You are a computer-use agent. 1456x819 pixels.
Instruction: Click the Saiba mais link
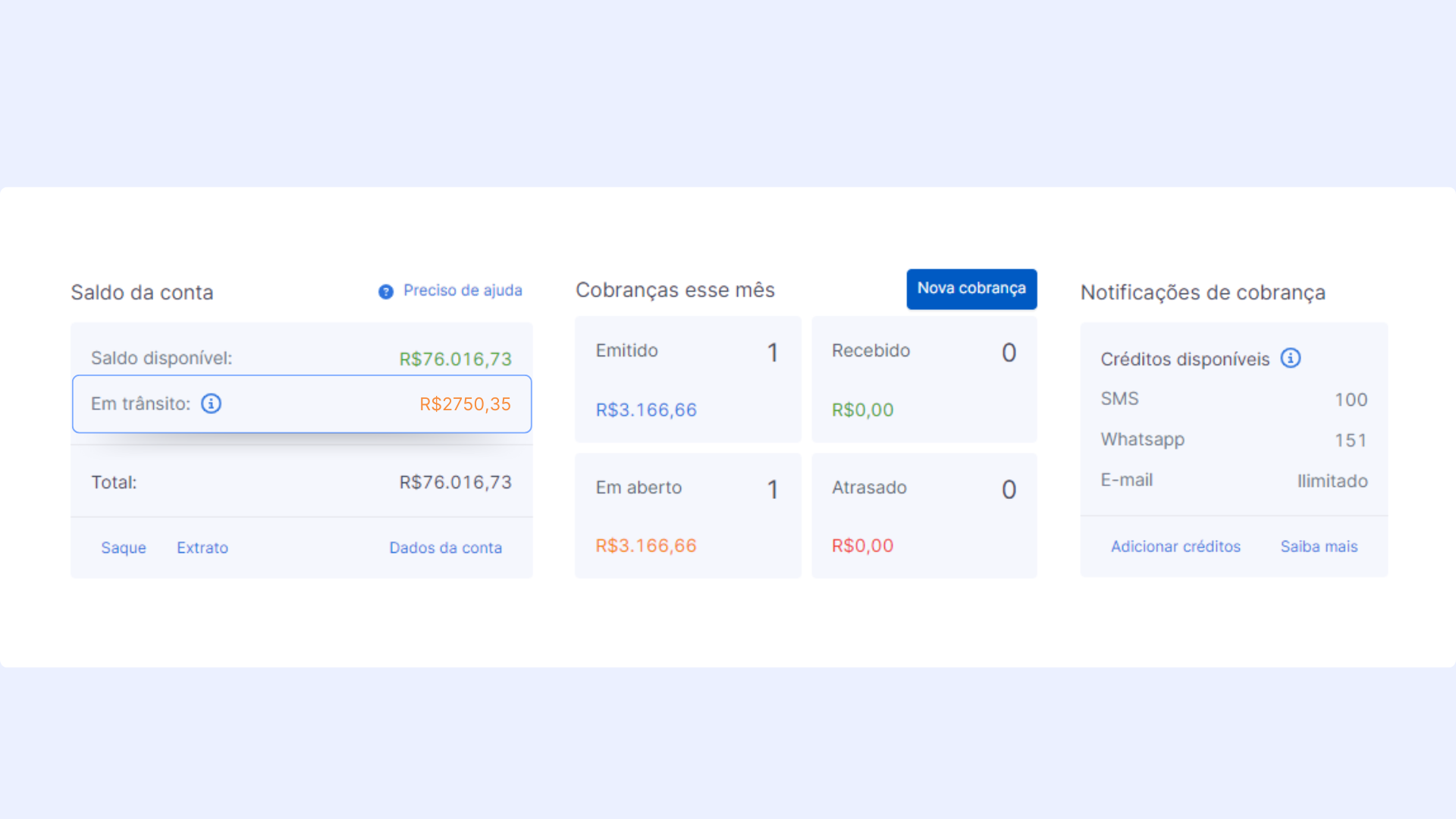click(x=1319, y=546)
